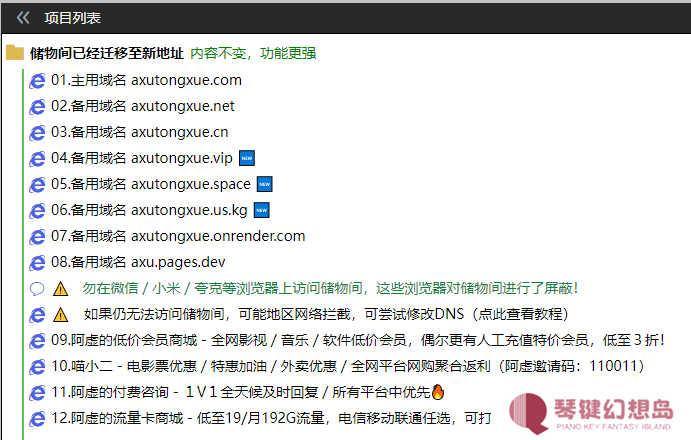Open 03.备用域名 axutongxue.cn link
The image size is (691, 440).
(x=140, y=132)
